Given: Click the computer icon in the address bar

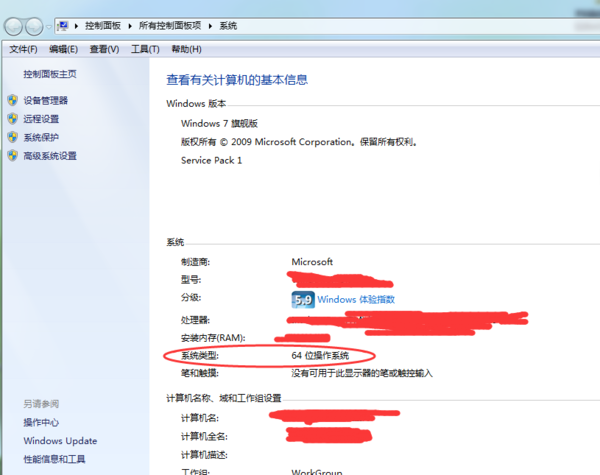Looking at the screenshot, I should (x=62, y=26).
